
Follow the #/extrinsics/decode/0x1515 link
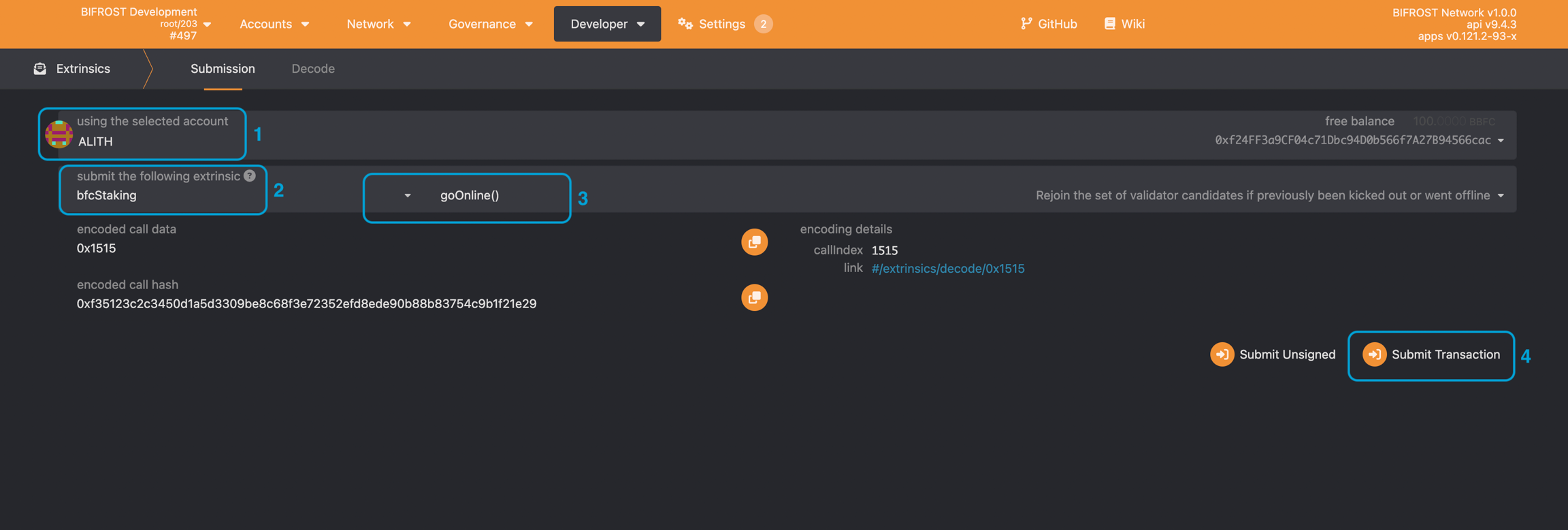[x=947, y=269]
